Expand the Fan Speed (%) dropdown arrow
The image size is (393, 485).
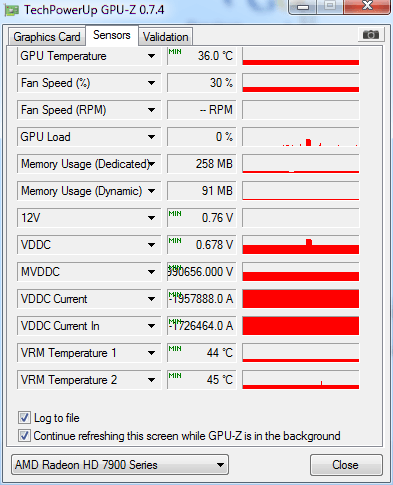pyautogui.click(x=152, y=83)
